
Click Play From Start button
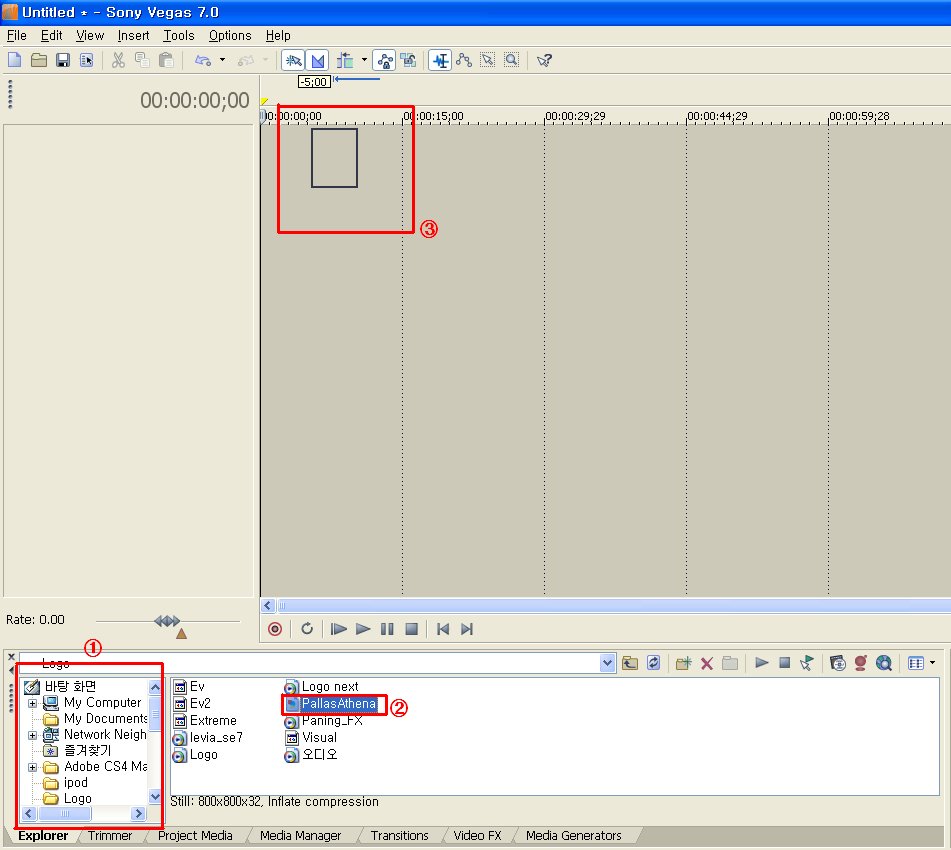click(338, 629)
